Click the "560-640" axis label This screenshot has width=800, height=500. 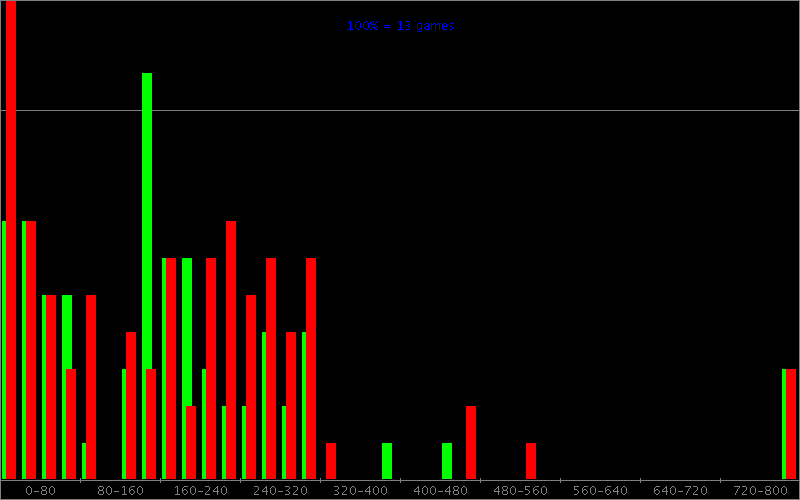coord(601,491)
